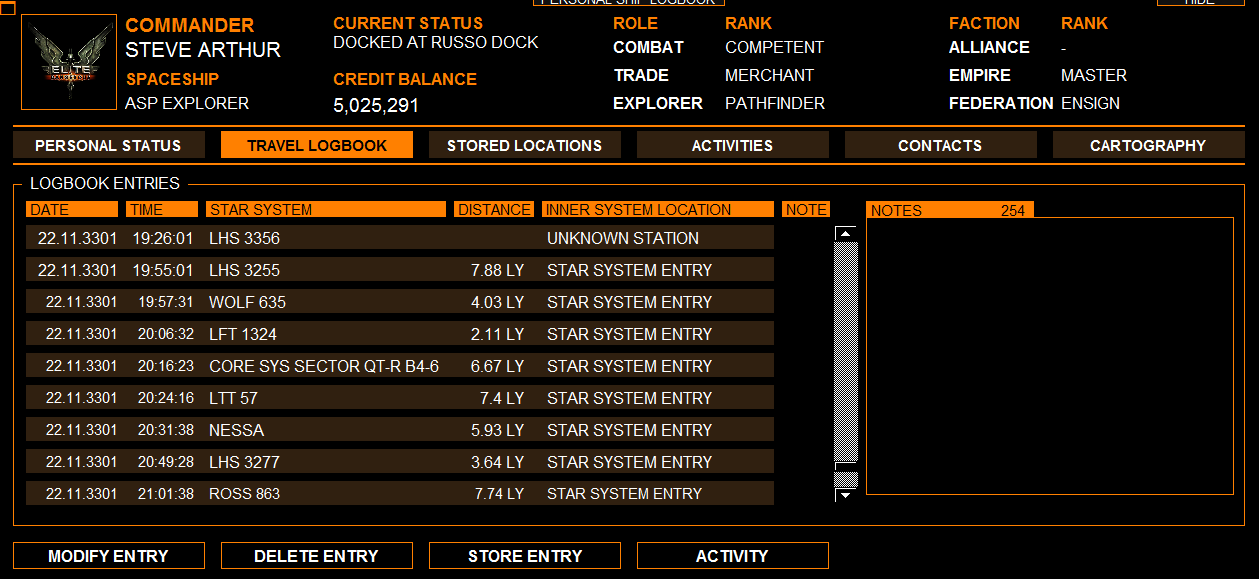Image resolution: width=1259 pixels, height=579 pixels.
Task: Select the LTT 57 logbook entry
Action: 400,398
